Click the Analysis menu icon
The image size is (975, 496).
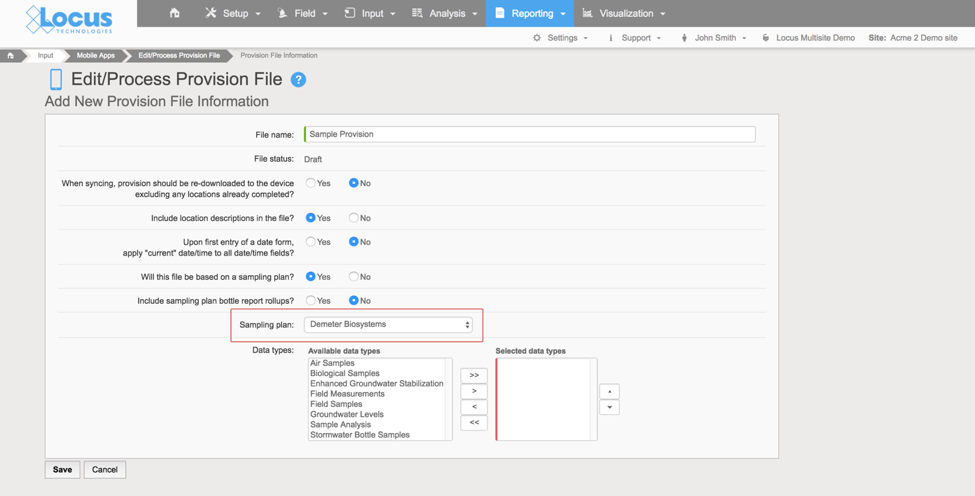pyautogui.click(x=417, y=13)
